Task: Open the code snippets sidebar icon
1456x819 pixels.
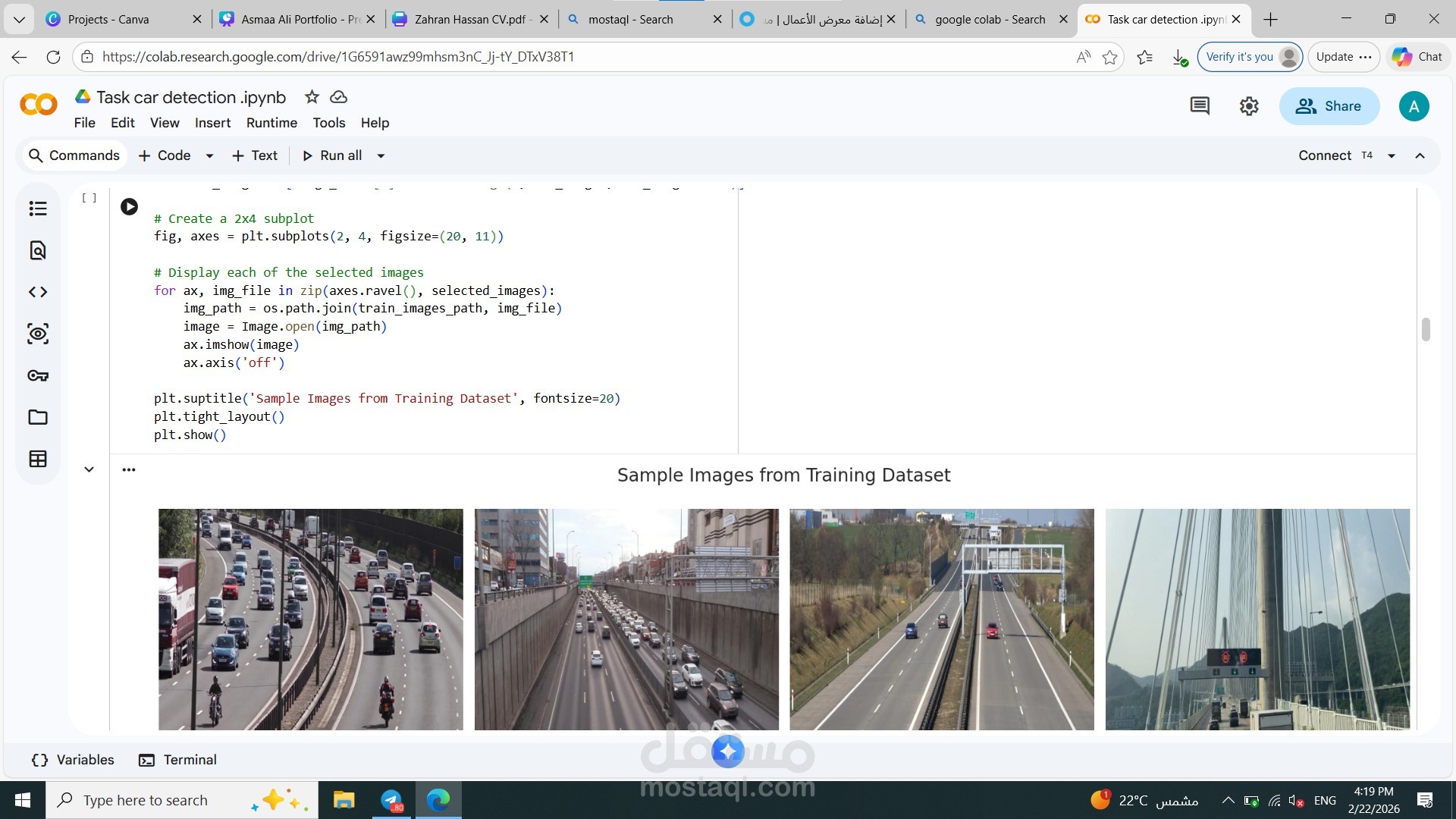Action: point(38,292)
